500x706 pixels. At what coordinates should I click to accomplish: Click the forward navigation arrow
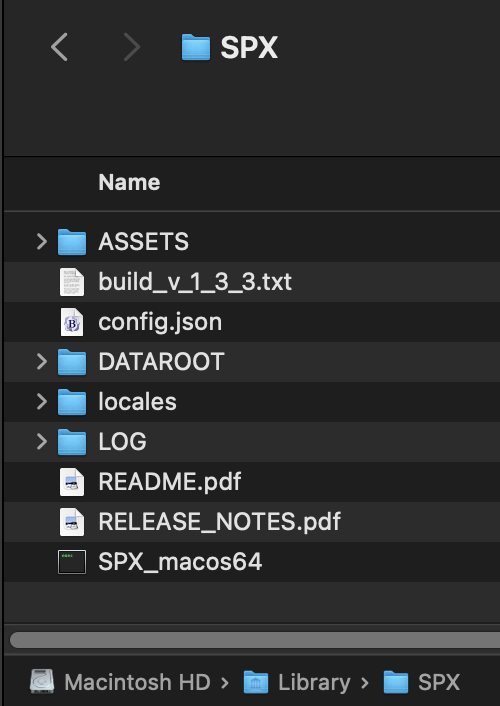[132, 47]
